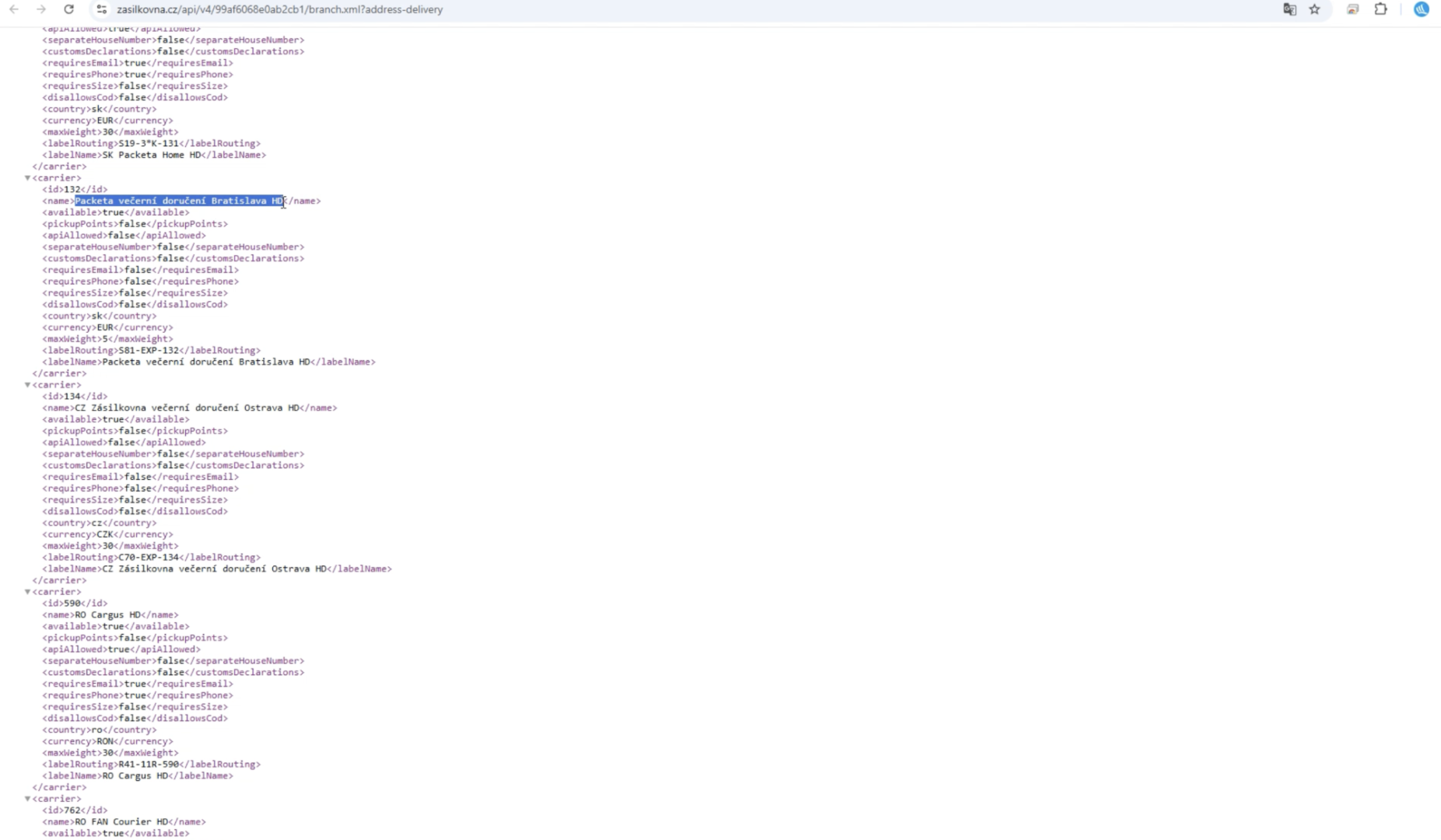
Task: Click the country ro line
Action: pyautogui.click(x=99, y=730)
